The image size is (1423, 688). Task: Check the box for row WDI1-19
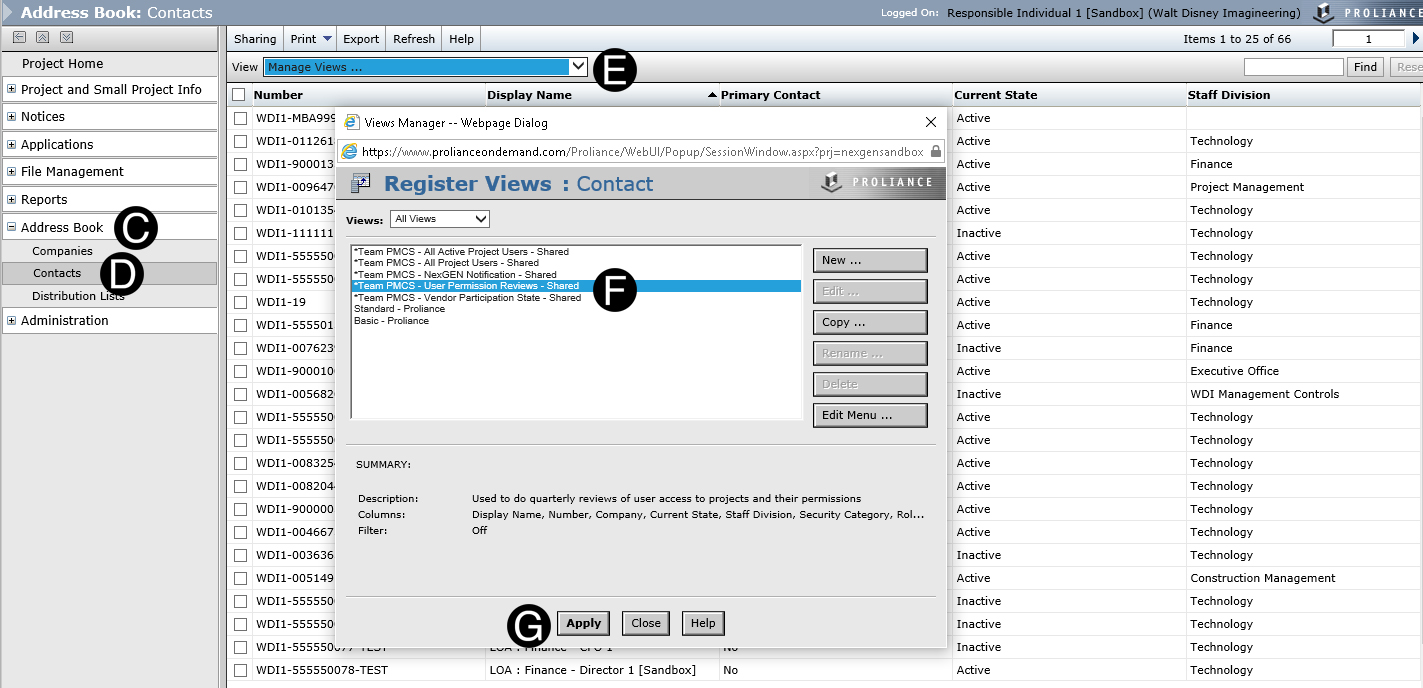[240, 302]
